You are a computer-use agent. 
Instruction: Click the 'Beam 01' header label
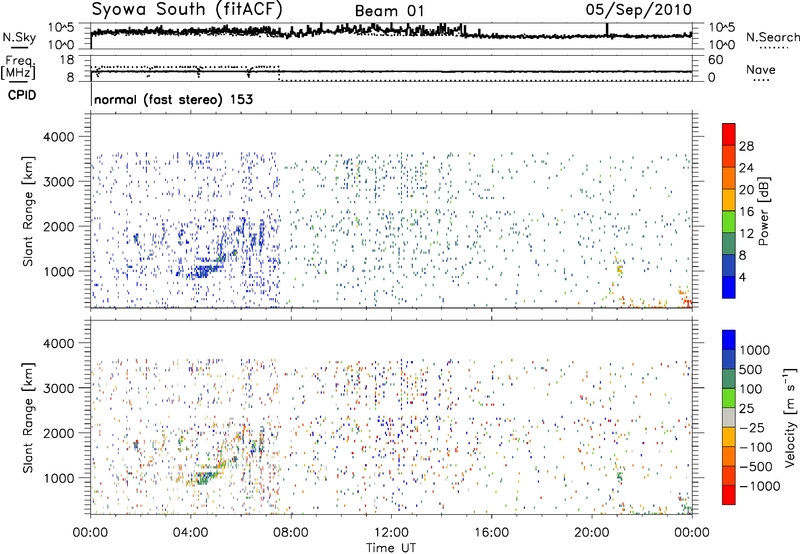click(389, 11)
